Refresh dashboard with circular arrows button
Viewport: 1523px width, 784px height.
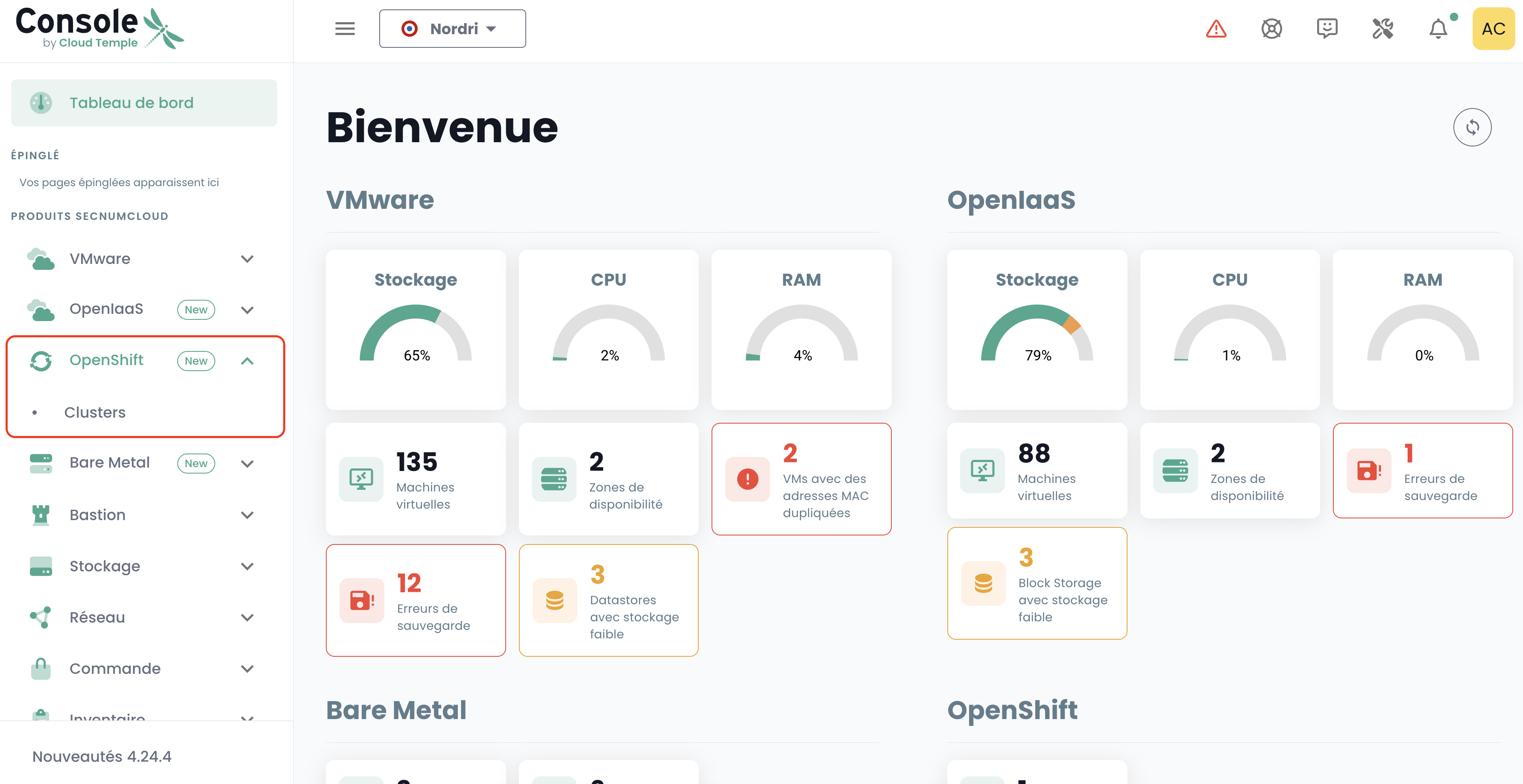(1472, 127)
